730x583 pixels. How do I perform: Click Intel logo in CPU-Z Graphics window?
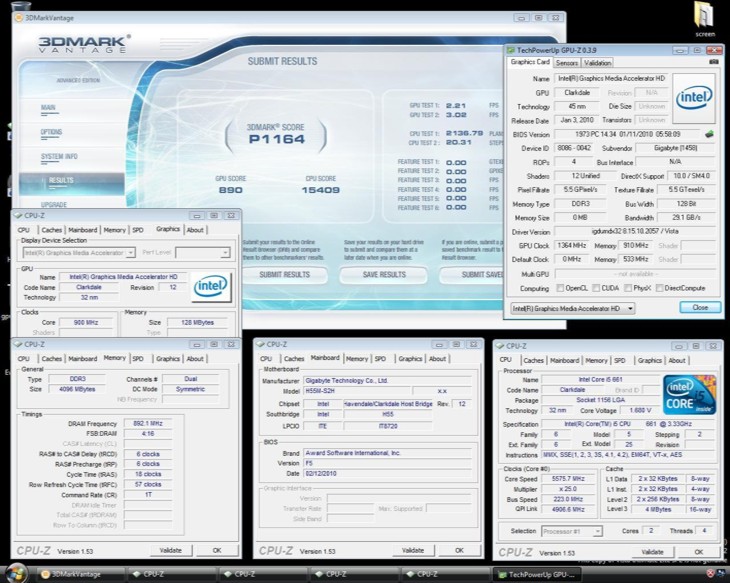pyautogui.click(x=211, y=286)
